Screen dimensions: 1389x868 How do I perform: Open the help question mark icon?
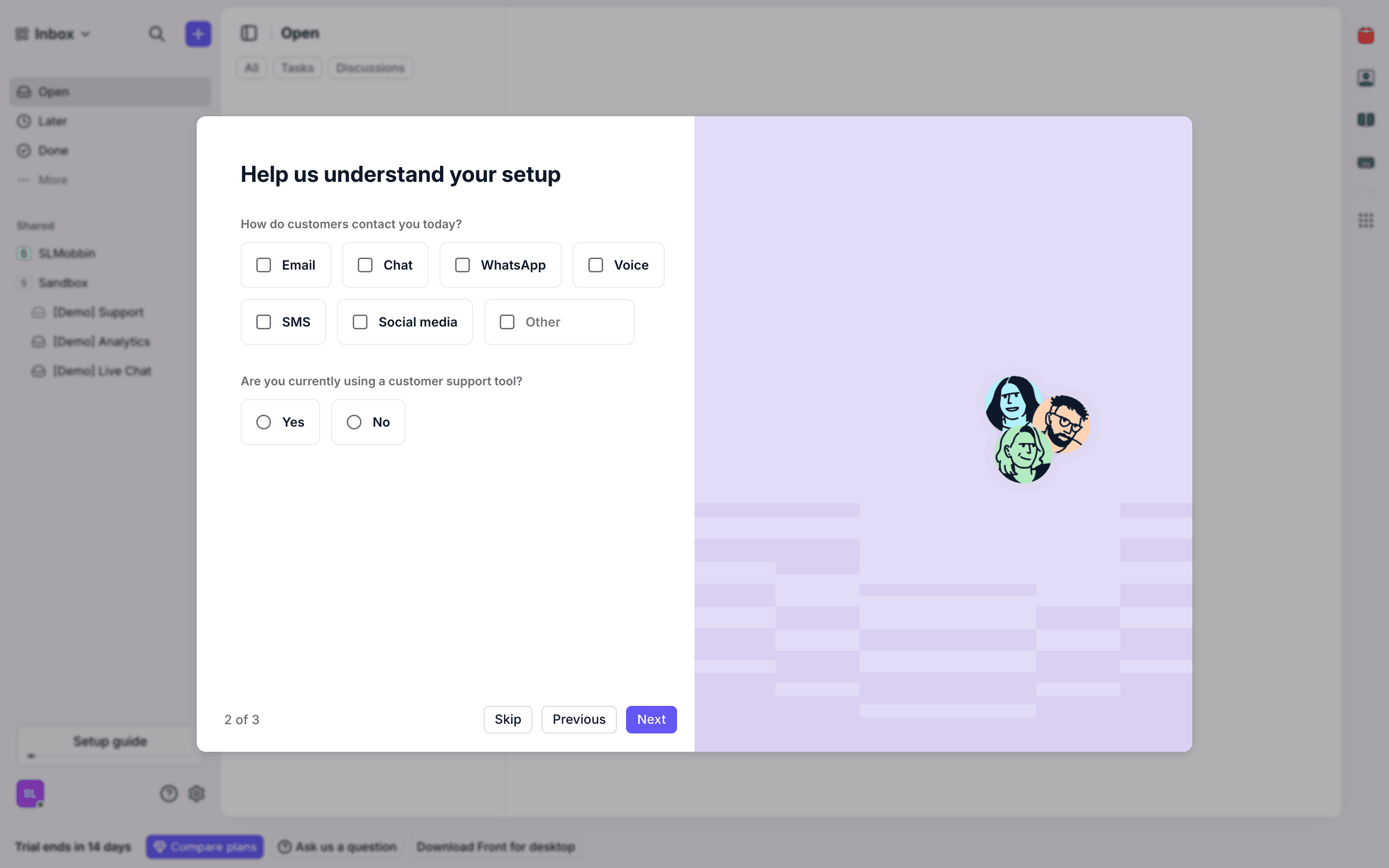click(x=169, y=794)
